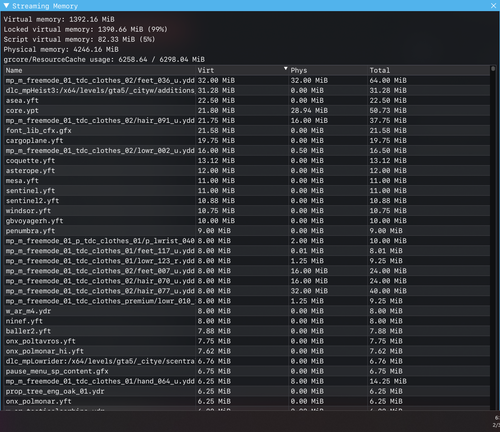Screen dimensions: 500x432
Task: Select the asterope.yft row
Action: click(247, 171)
